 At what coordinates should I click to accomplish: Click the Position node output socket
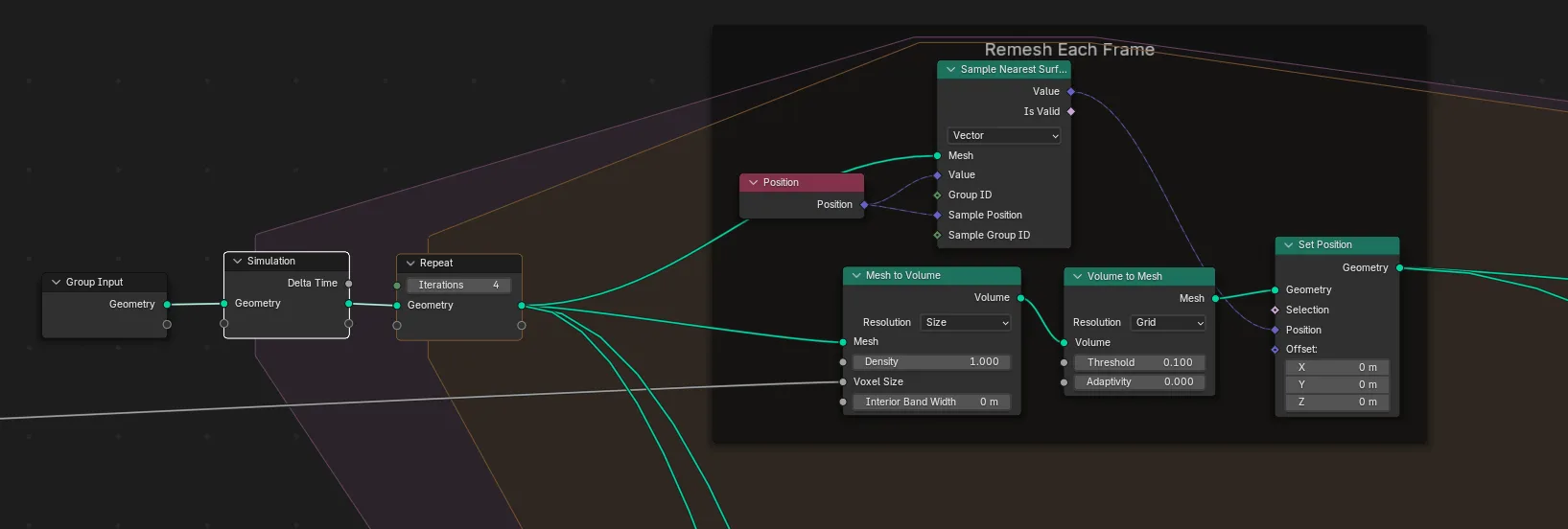[x=864, y=204]
